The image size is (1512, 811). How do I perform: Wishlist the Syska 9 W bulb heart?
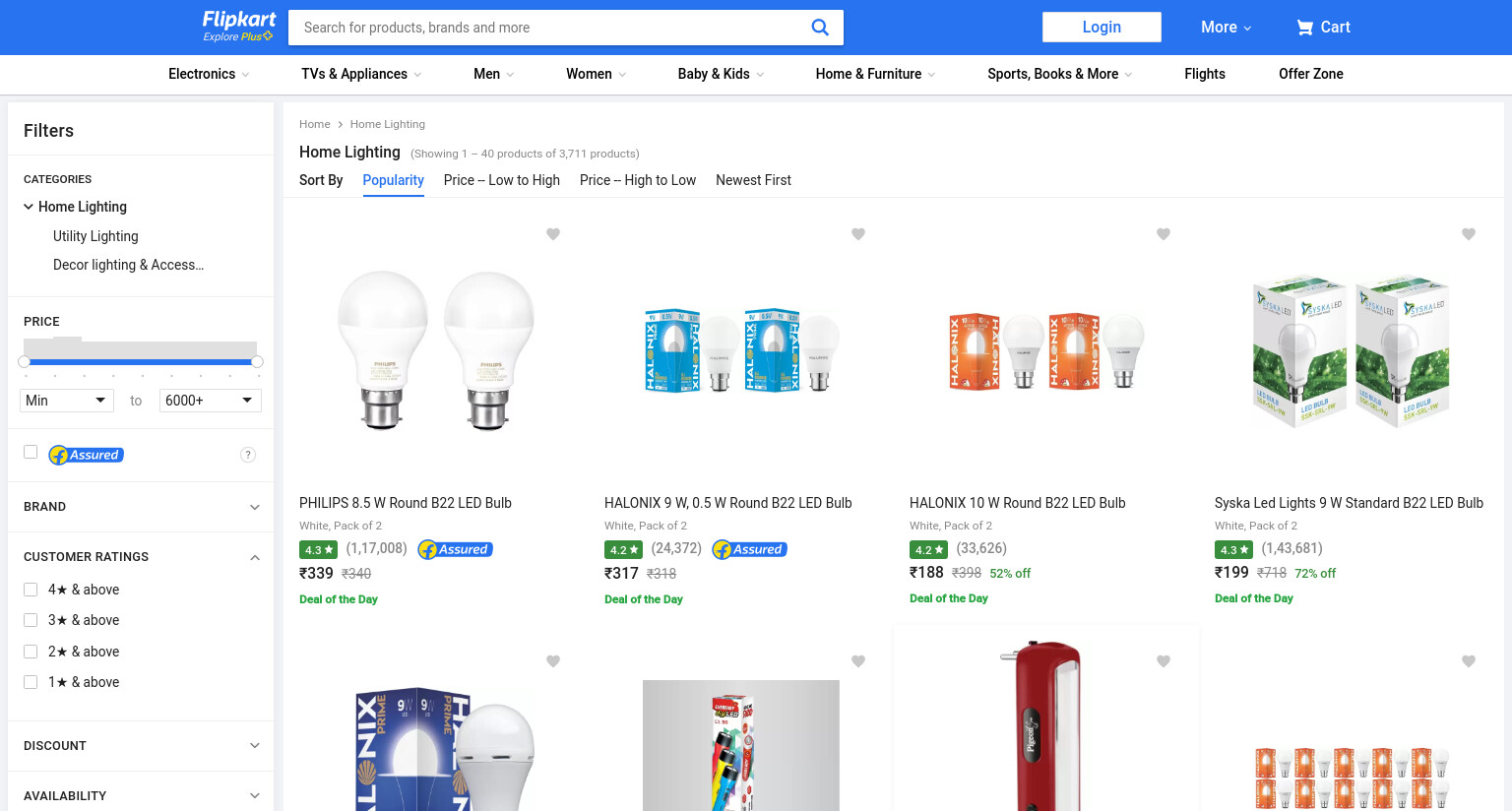coord(1469,234)
